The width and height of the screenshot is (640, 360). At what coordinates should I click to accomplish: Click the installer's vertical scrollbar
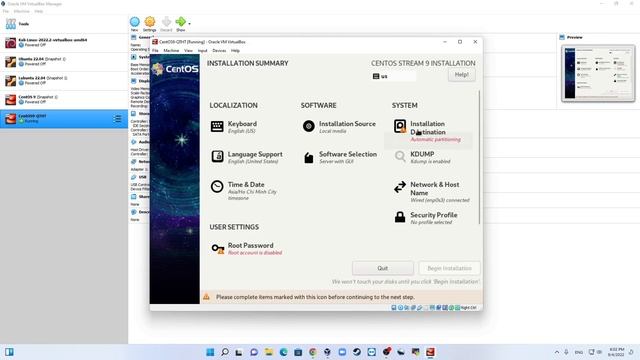(x=479, y=157)
